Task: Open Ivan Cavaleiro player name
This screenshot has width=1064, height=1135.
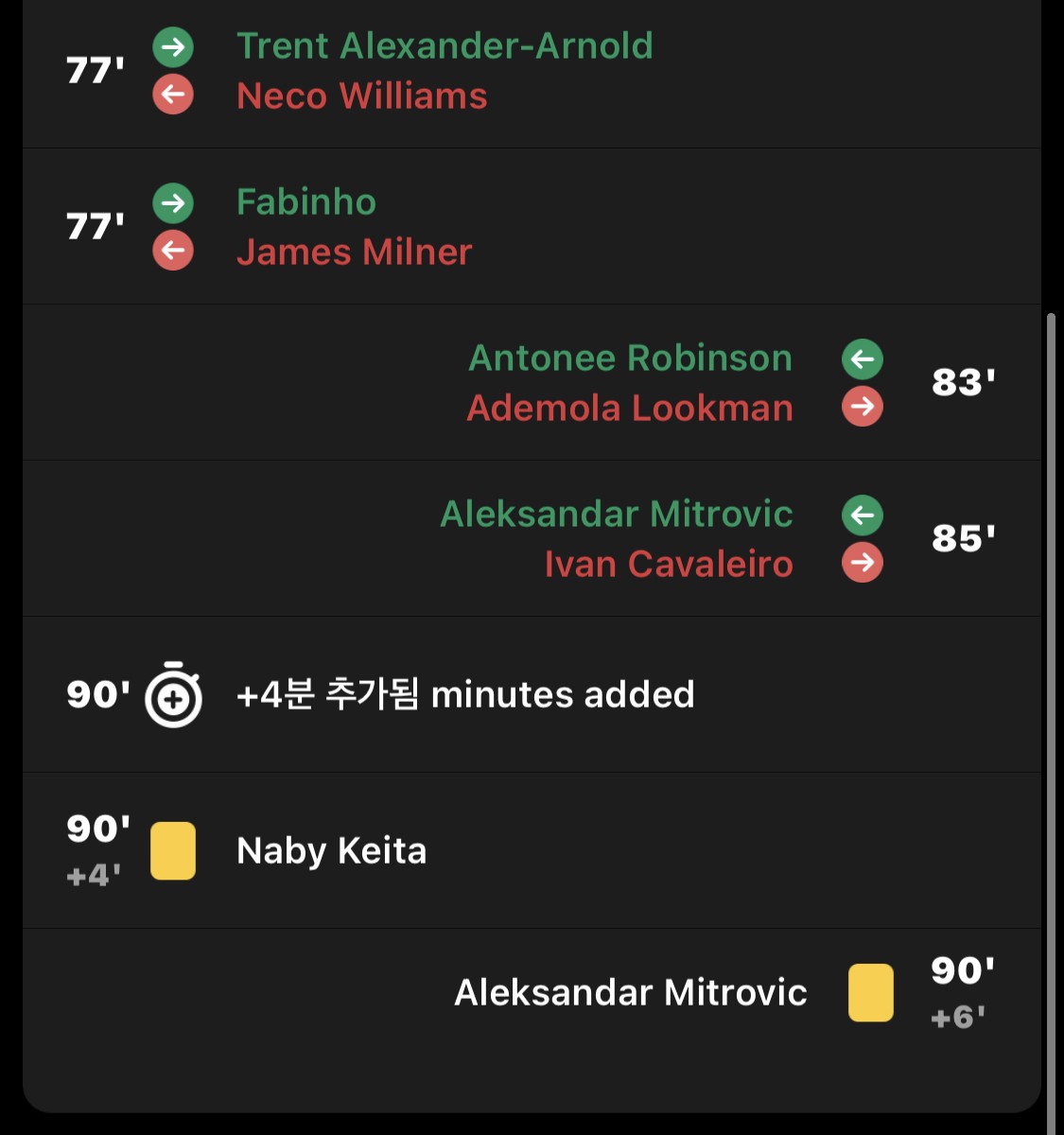Action: coord(669,564)
